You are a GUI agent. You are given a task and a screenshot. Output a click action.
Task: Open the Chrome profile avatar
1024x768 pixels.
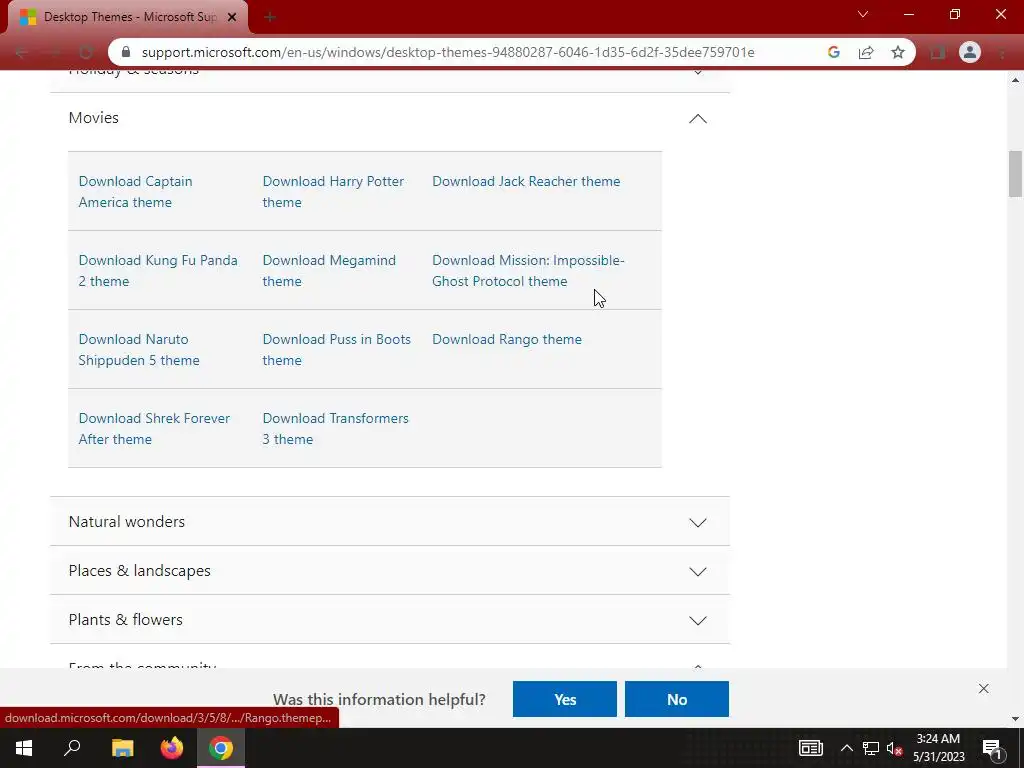click(x=970, y=52)
